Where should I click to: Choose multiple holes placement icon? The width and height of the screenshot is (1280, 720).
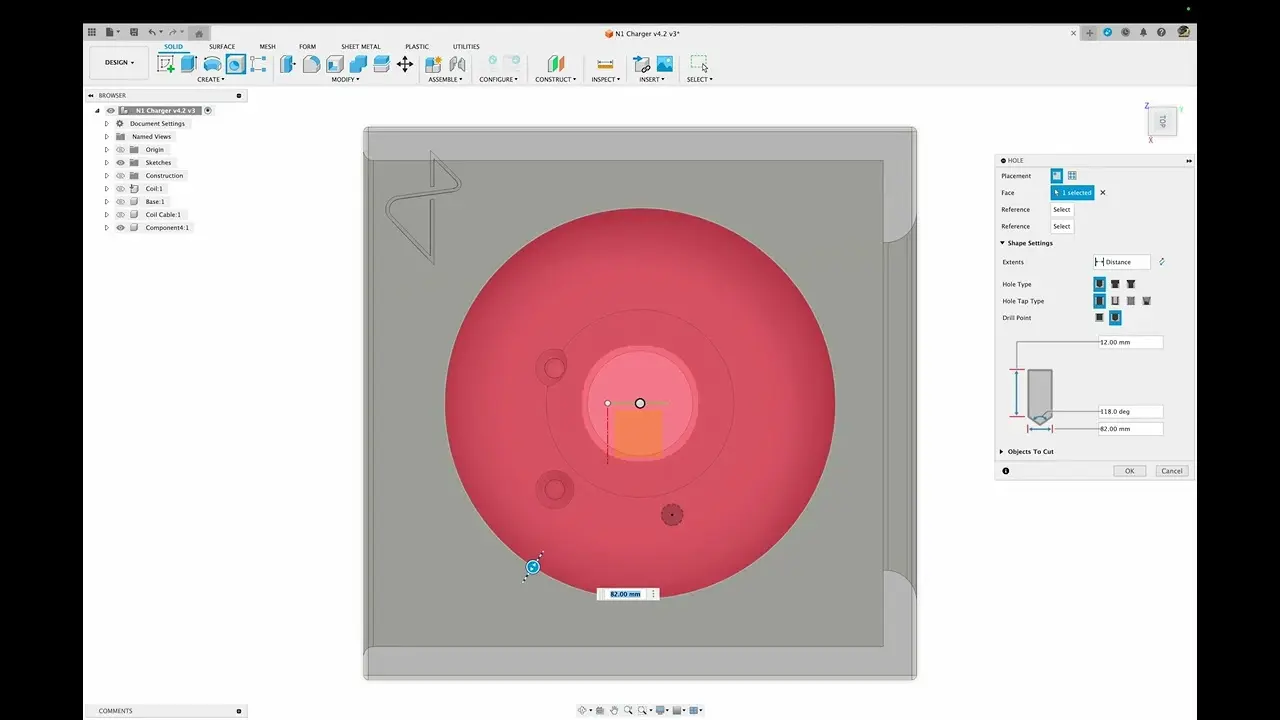pos(1072,176)
